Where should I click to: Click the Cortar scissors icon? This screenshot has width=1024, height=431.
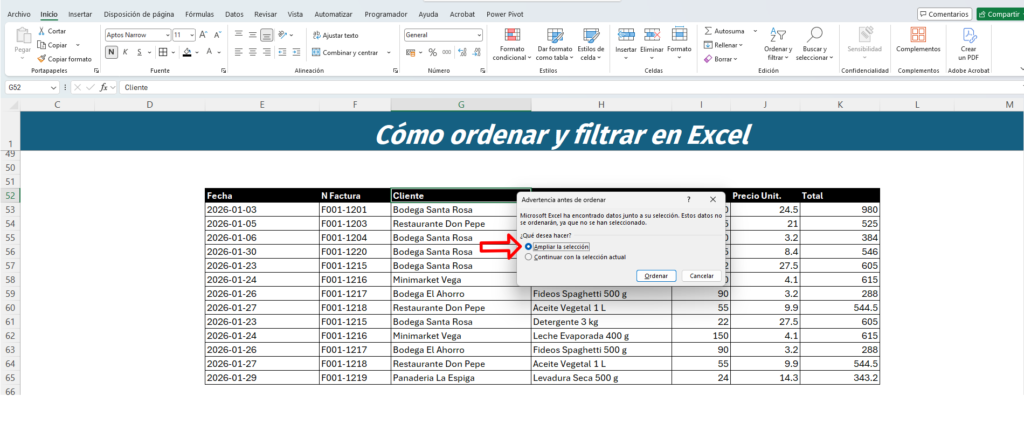coord(41,31)
